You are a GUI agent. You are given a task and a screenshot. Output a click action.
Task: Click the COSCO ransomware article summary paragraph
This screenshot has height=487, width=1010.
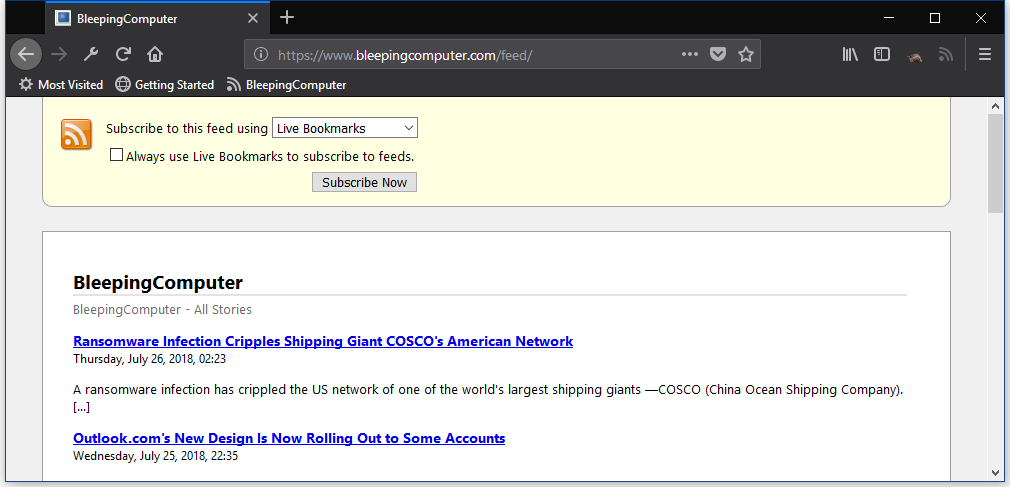pyautogui.click(x=488, y=398)
